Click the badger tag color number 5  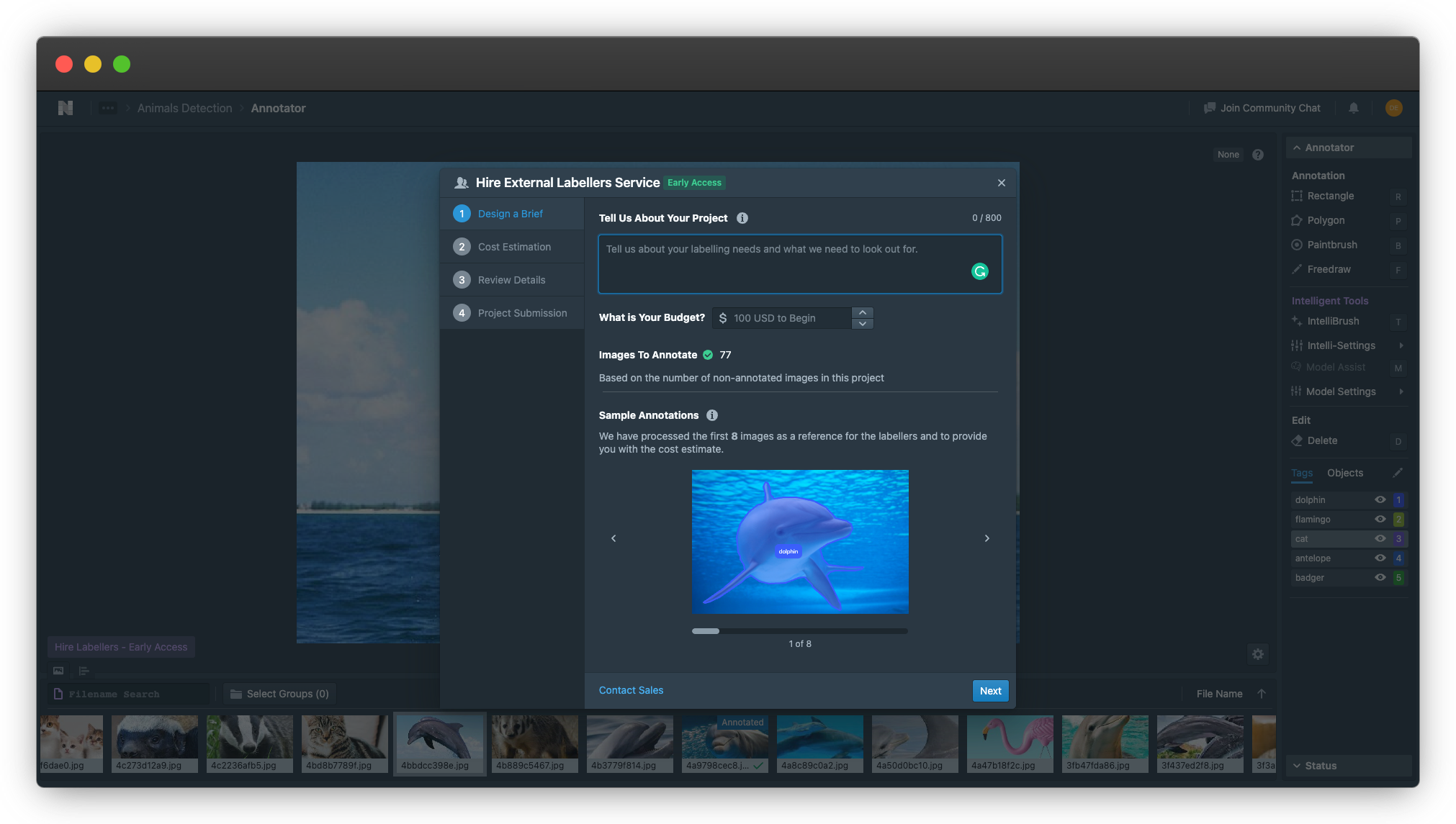tap(1398, 577)
